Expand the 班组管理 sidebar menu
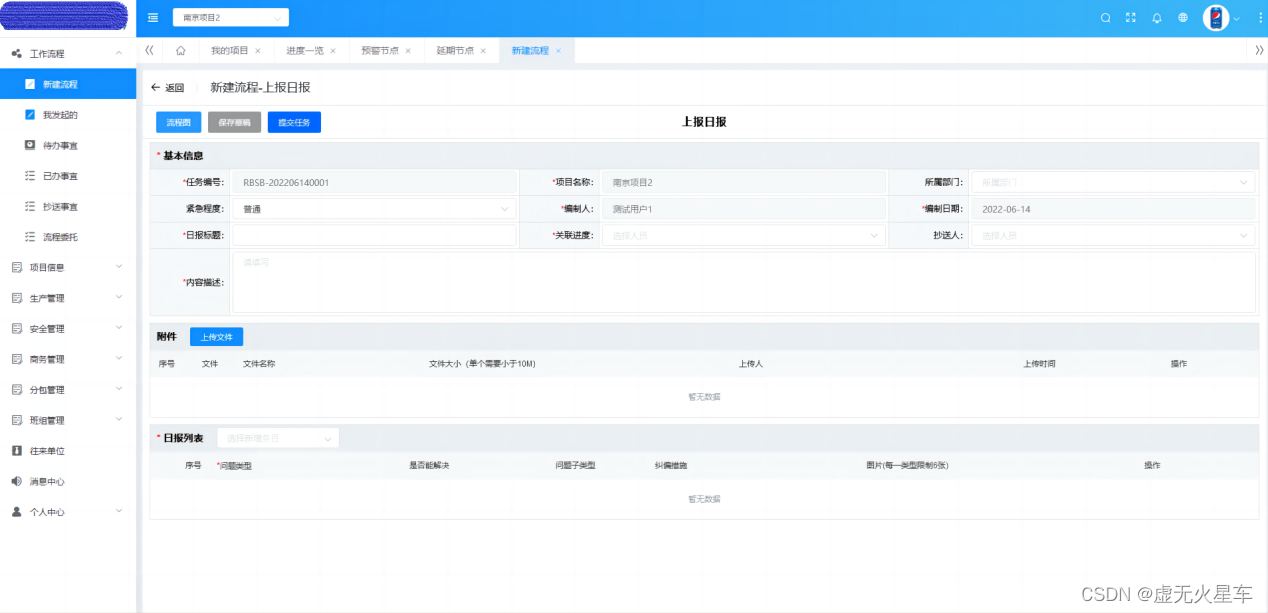The height and width of the screenshot is (613, 1268). pos(68,420)
